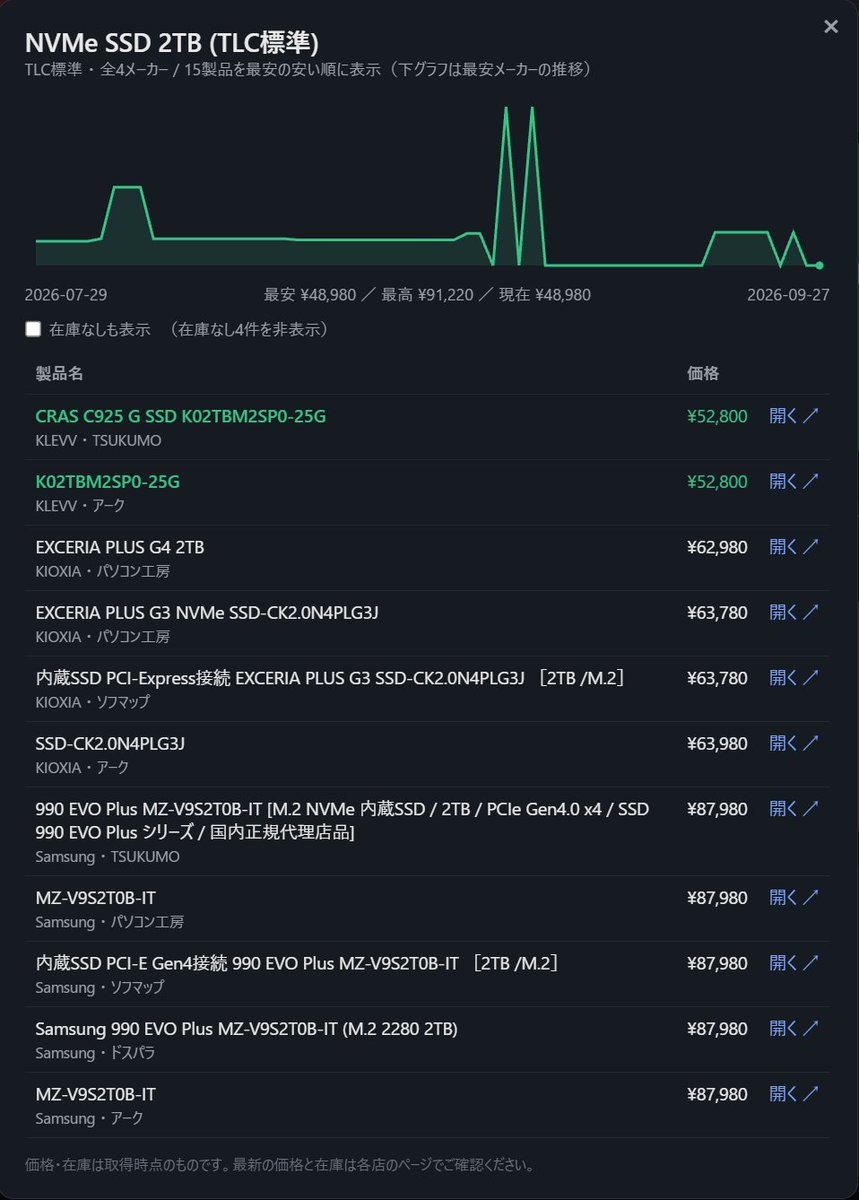Click product name 内蔵SSD PCI-Express接続 EXCERIA PLUS G3
Screen dimensions: 859x1200
click(x=330, y=678)
